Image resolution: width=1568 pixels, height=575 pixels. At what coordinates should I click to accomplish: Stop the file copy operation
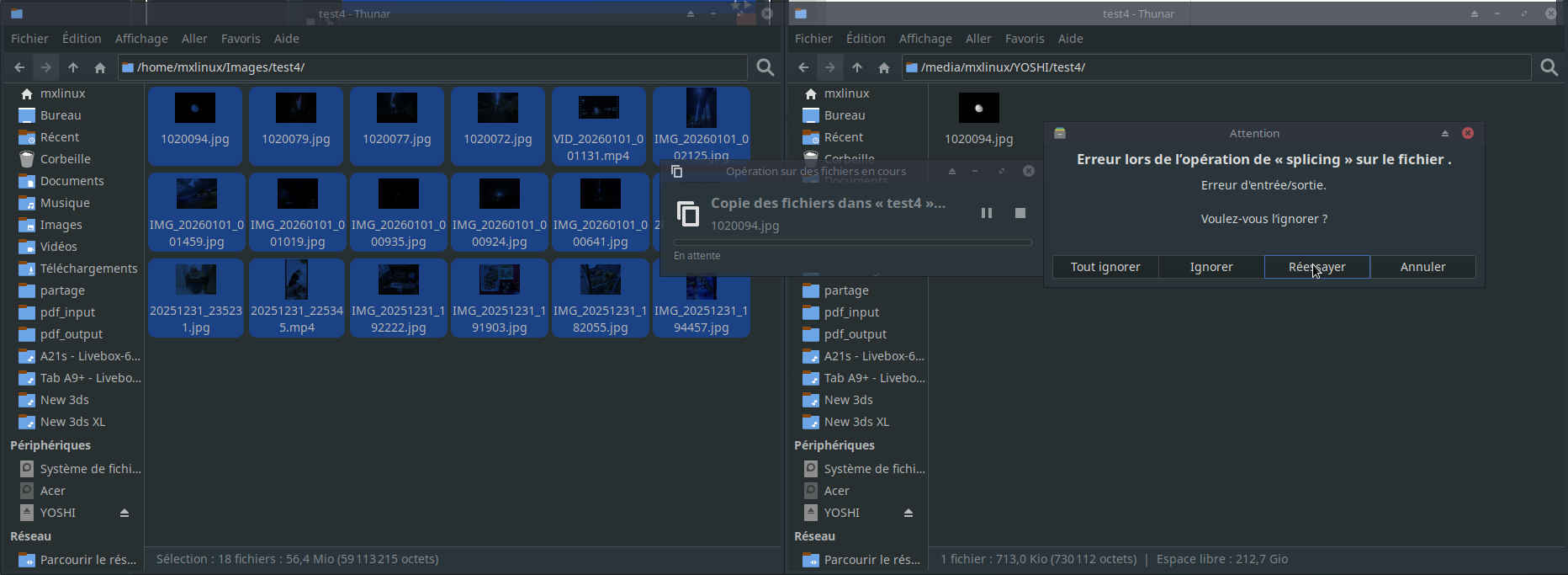pyautogui.click(x=1020, y=214)
